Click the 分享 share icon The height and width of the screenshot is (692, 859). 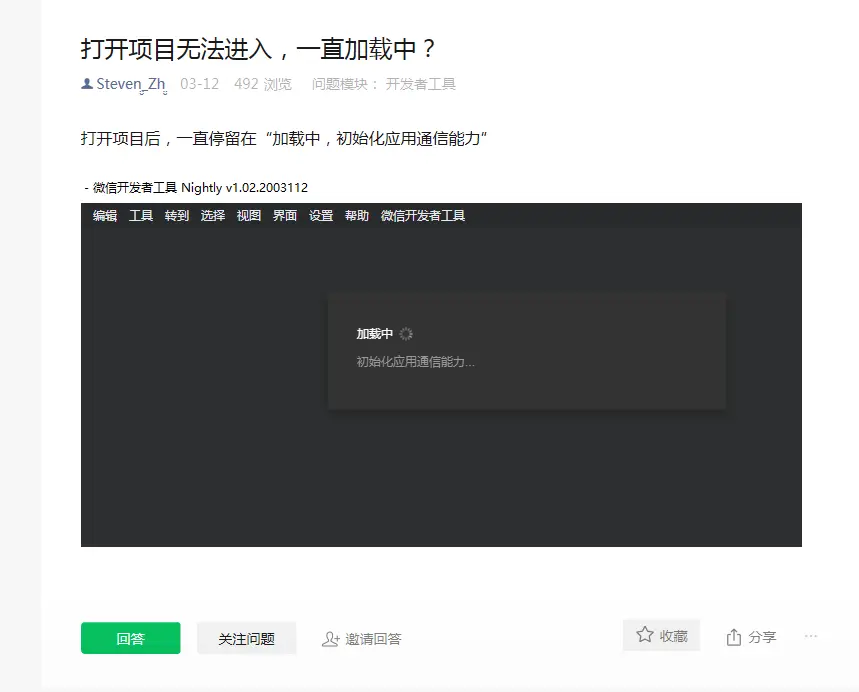tap(734, 637)
